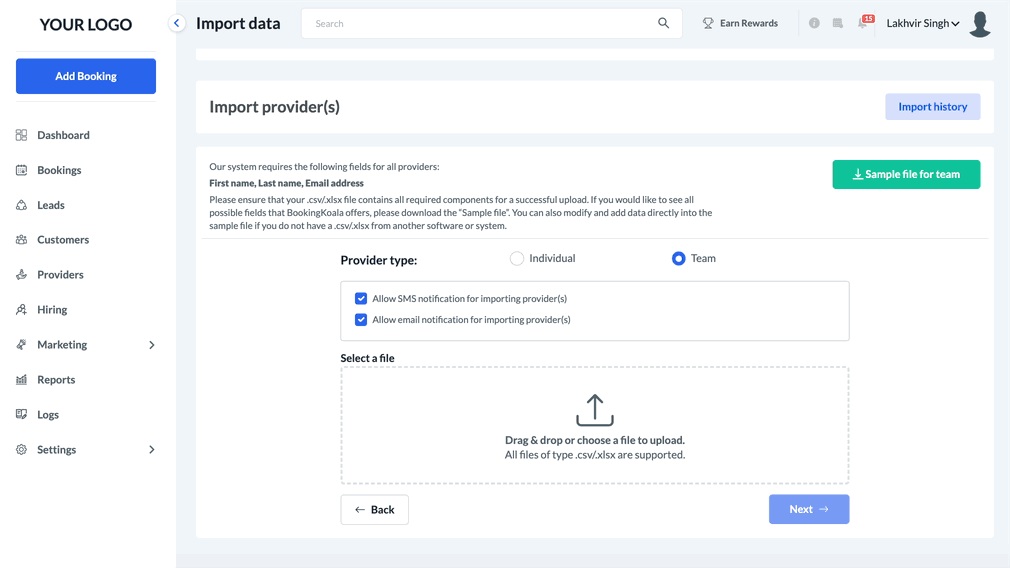Click the user avatar picture
Viewport: 1010px width, 568px height.
coord(980,23)
